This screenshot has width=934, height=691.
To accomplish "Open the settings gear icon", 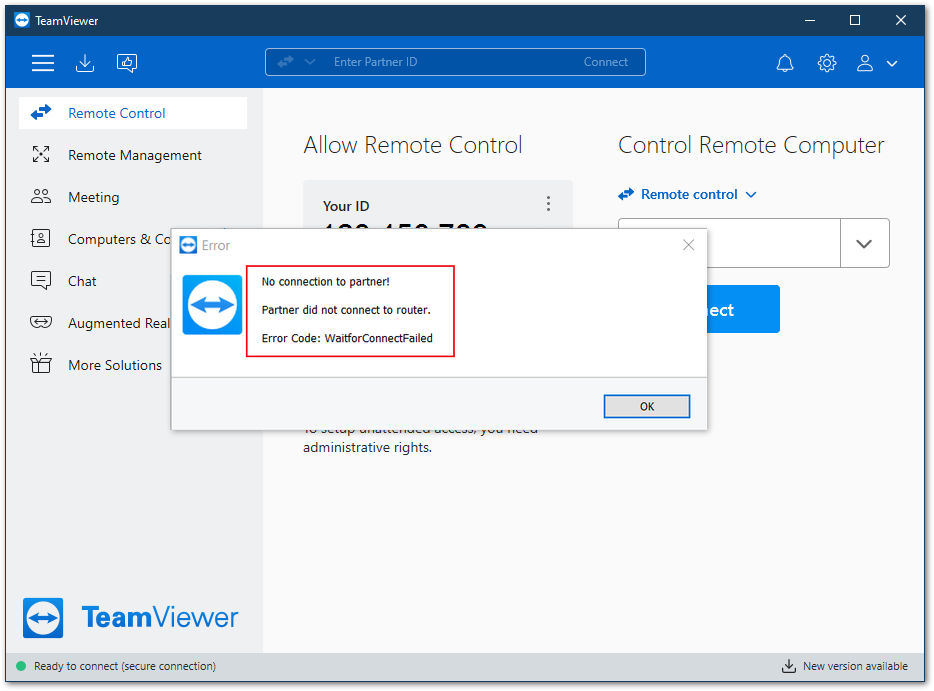I will tap(827, 63).
